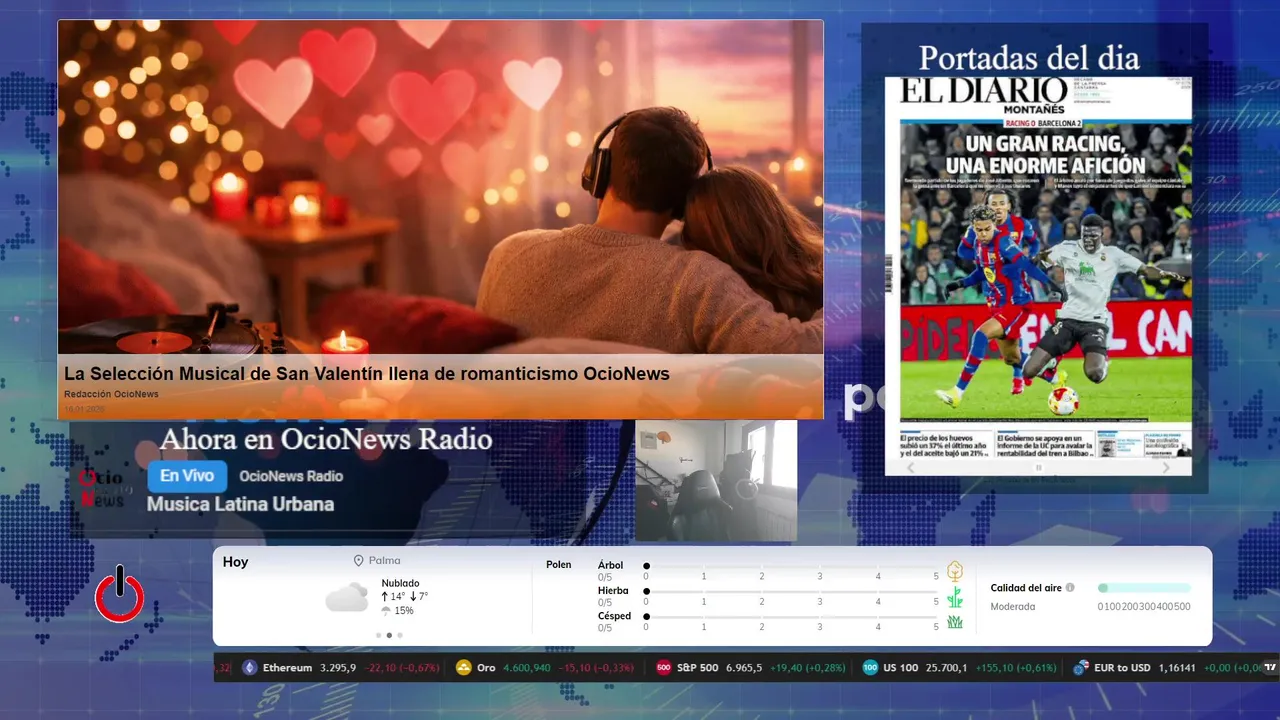Click the red power button icon
1280x720 pixels.
(x=119, y=595)
